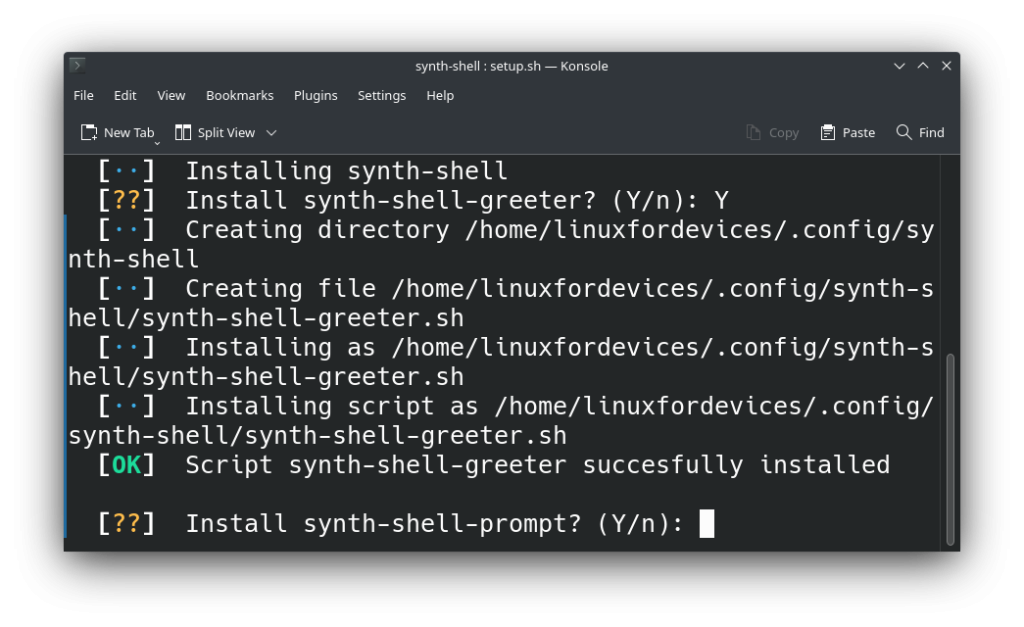Open the Settings menu
Viewport: 1024px width, 627px height.
click(381, 96)
